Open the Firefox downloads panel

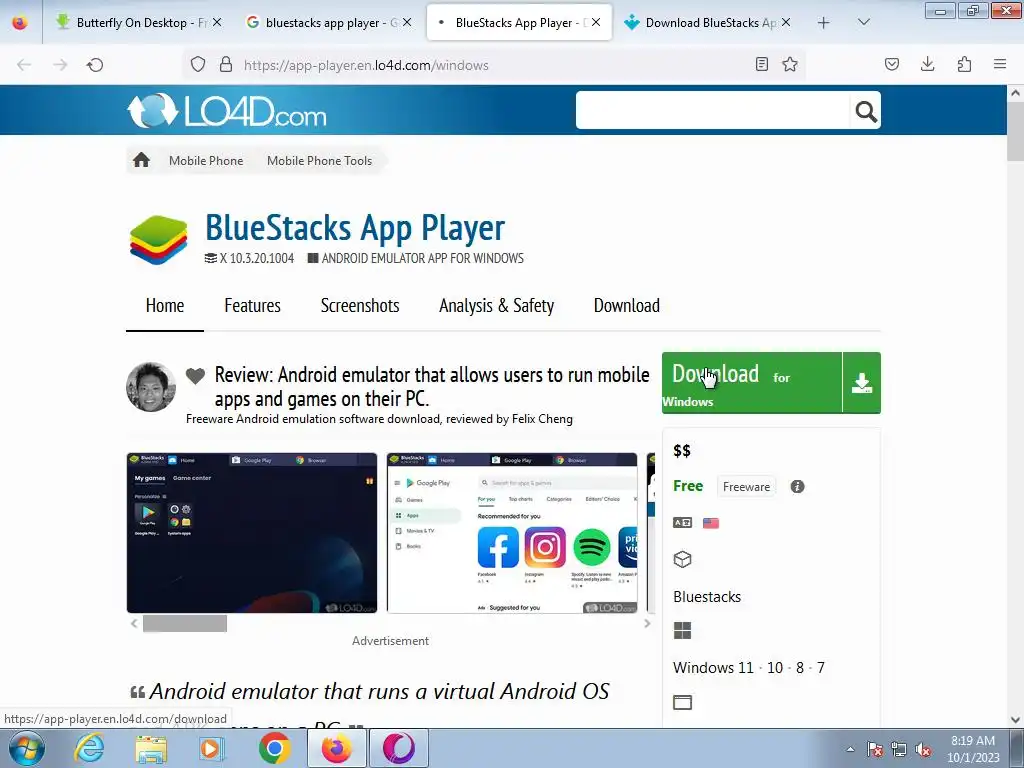[927, 64]
